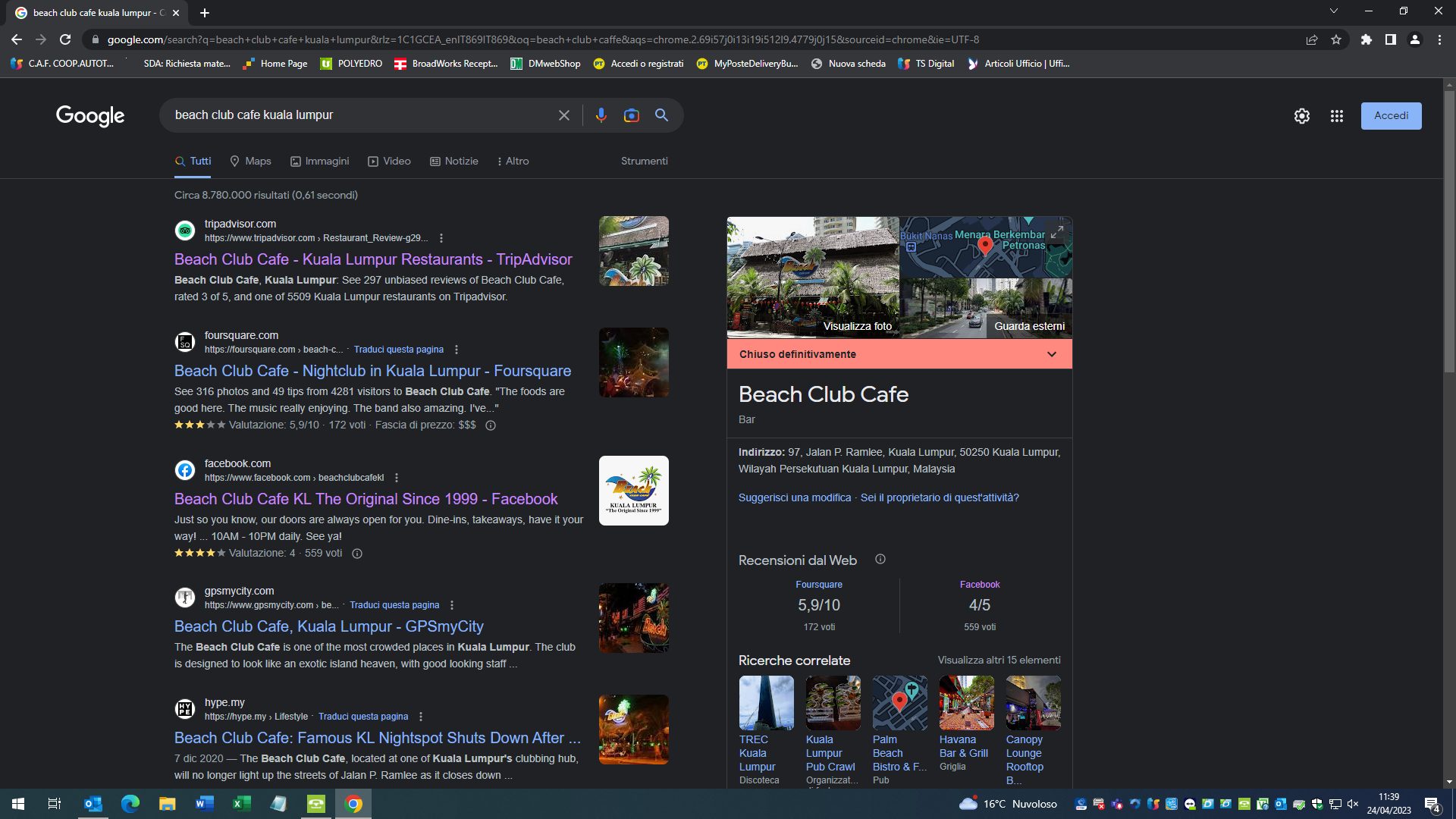The image size is (1456, 819).
Task: Switch to the Maps tab
Action: (250, 161)
